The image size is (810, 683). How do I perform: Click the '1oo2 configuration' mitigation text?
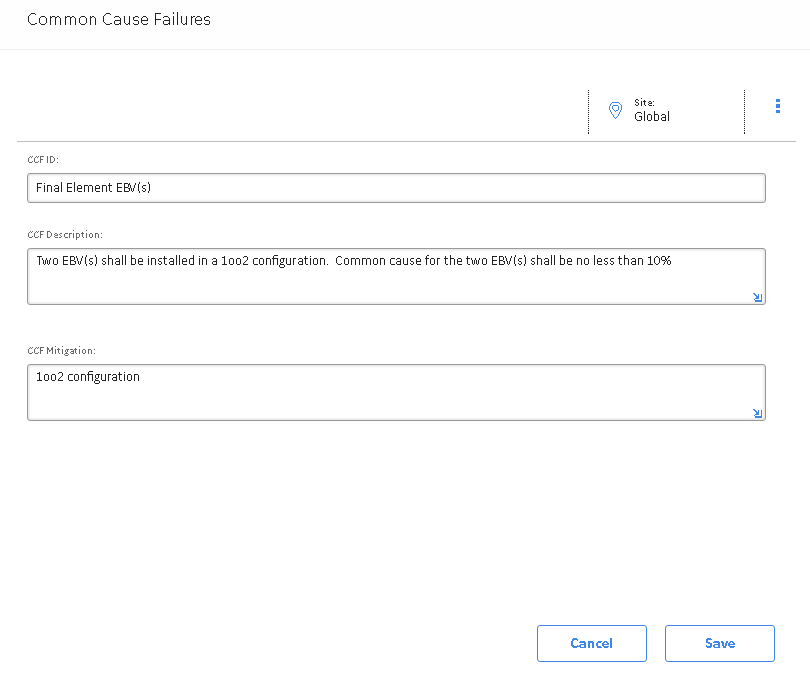click(88, 377)
